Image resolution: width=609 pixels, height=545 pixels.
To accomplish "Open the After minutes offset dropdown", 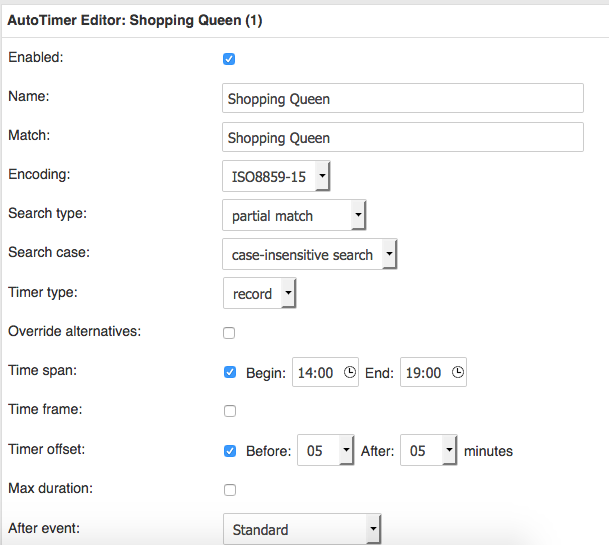I will tap(428, 451).
